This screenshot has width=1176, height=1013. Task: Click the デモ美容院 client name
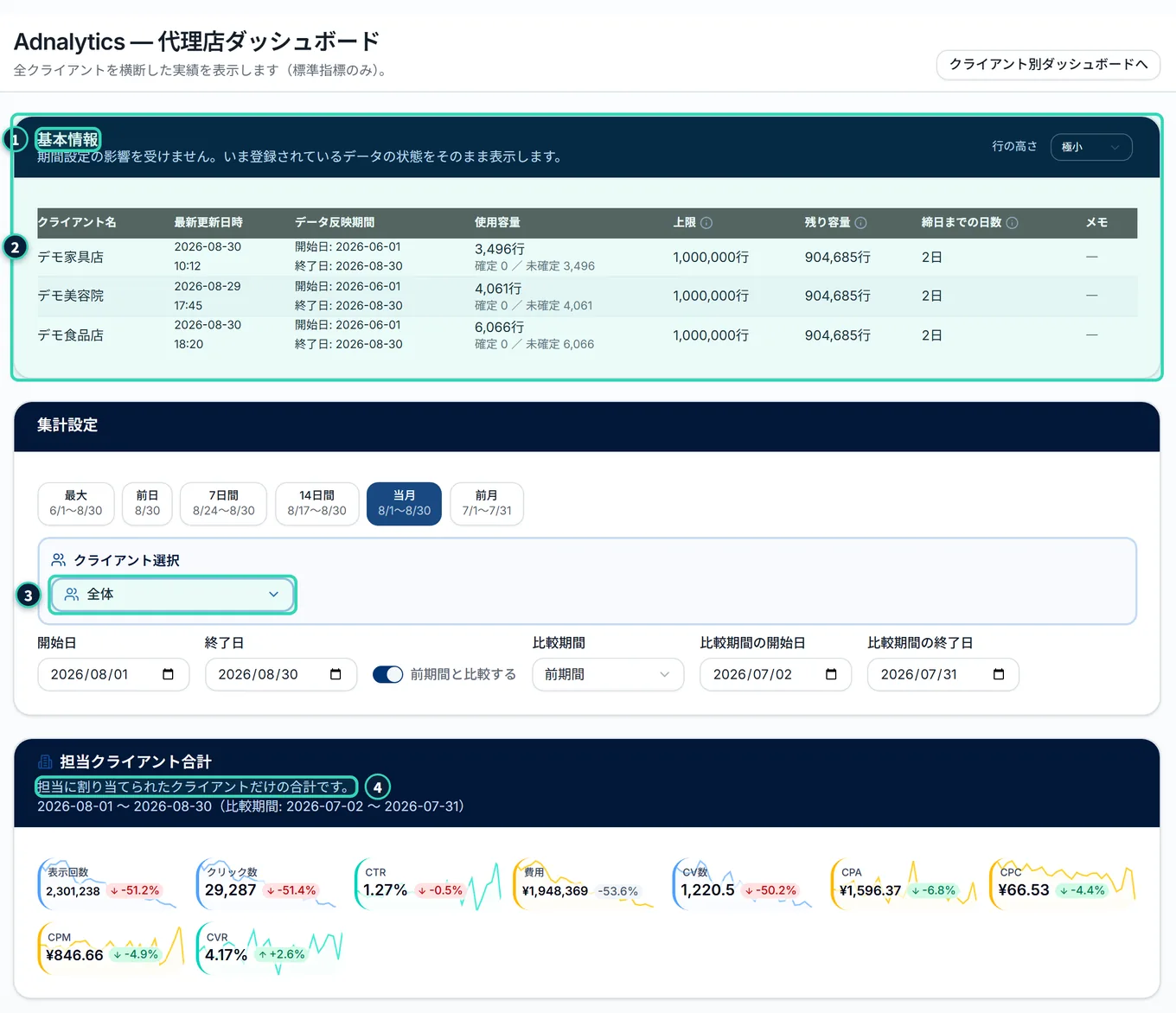click(70, 296)
